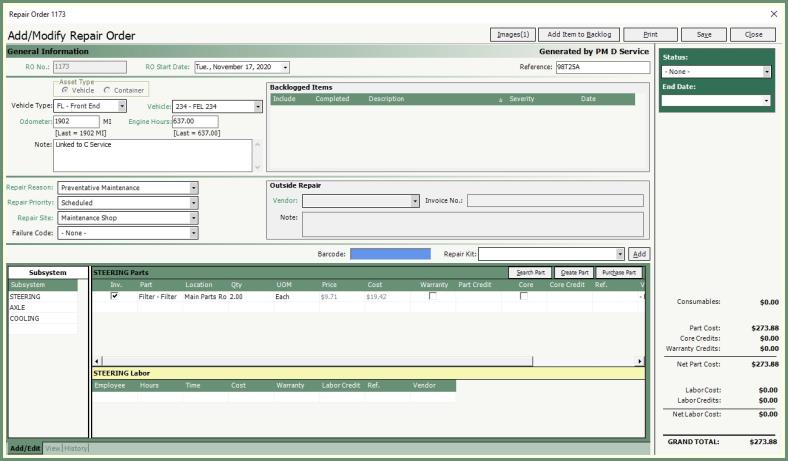Open Images(1) for this repair order
Screen dimensions: 788x461
click(x=514, y=34)
